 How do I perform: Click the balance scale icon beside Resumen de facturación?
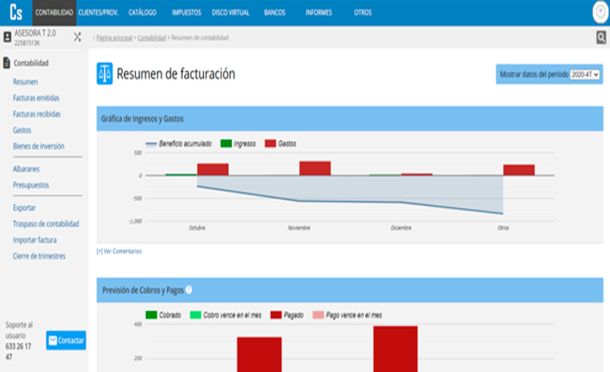[x=105, y=74]
